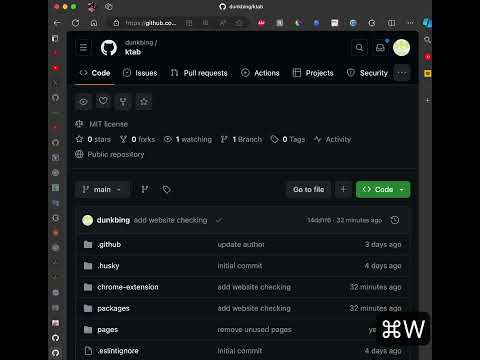Click the GitHub Octocat logo
Viewport: 480px width, 360px height.
[109, 48]
